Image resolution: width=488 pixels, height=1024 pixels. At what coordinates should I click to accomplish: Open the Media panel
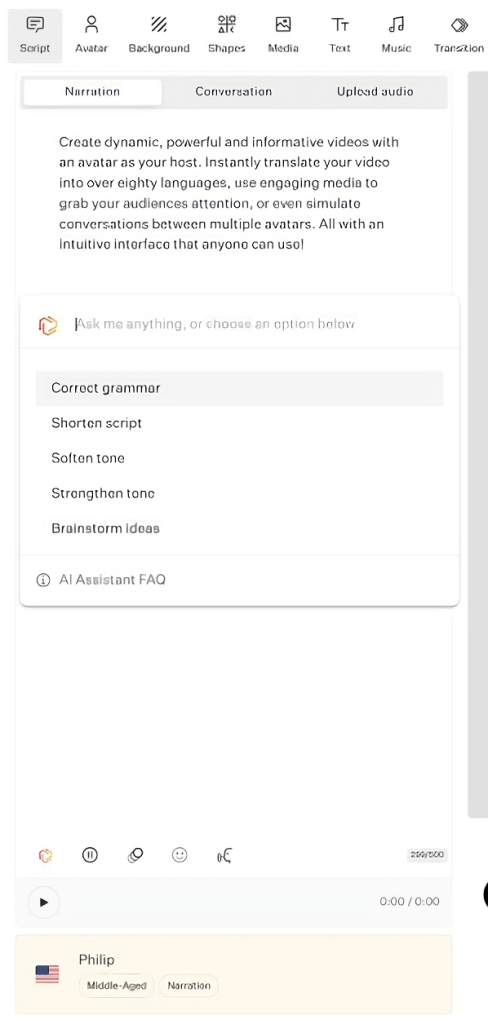pyautogui.click(x=283, y=35)
